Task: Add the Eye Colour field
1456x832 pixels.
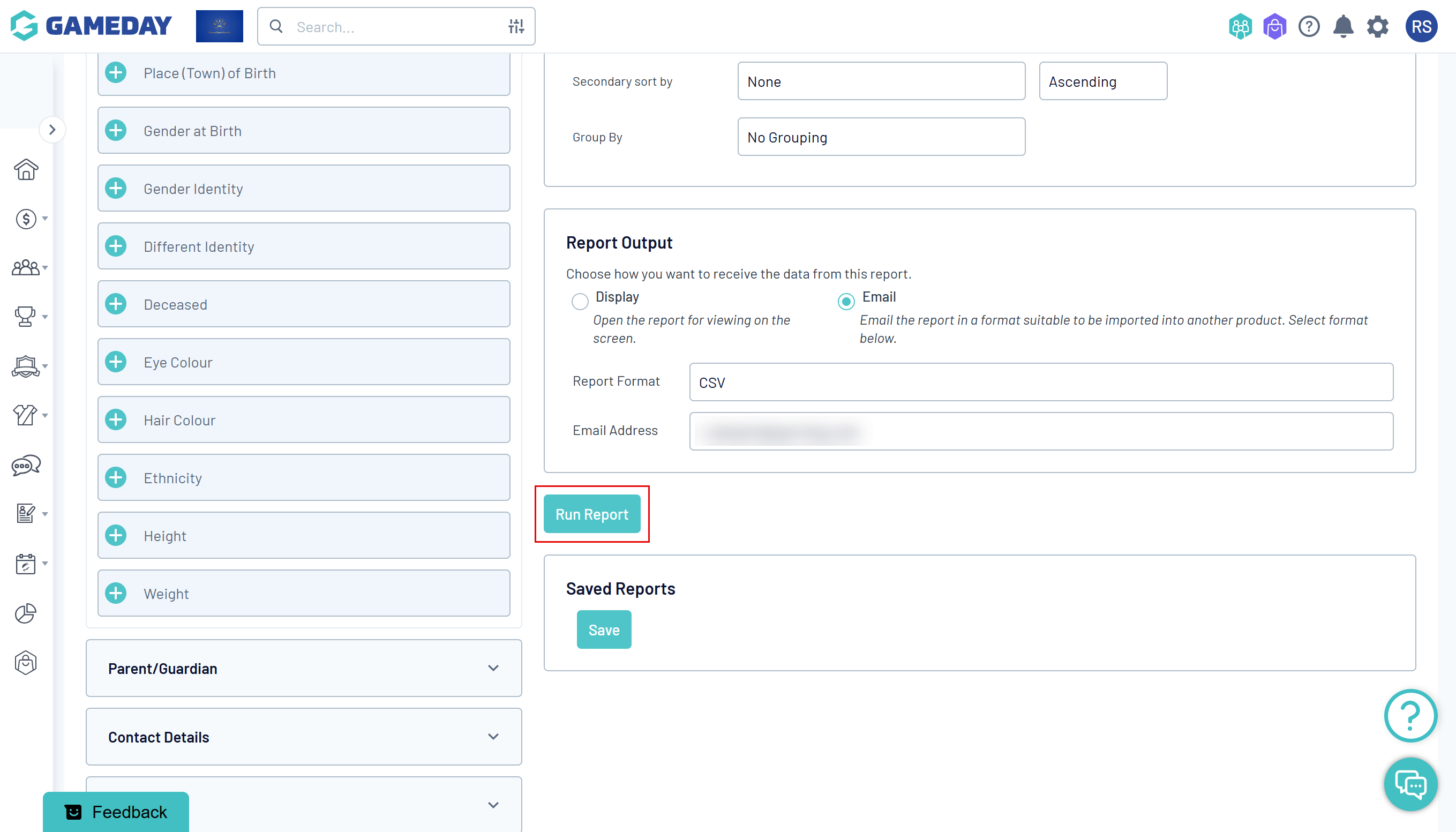Action: pyautogui.click(x=116, y=362)
